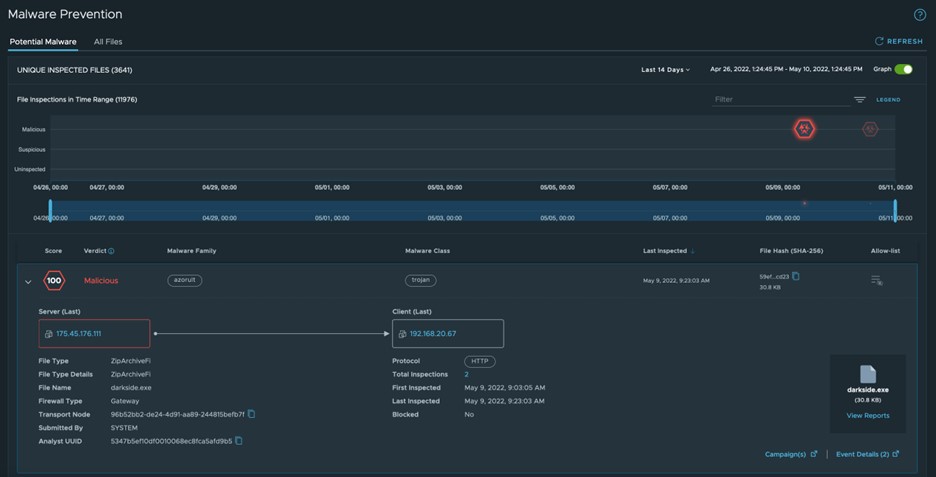The height and width of the screenshot is (477, 936).
Task: Click the help question mark icon
Action: click(x=920, y=15)
